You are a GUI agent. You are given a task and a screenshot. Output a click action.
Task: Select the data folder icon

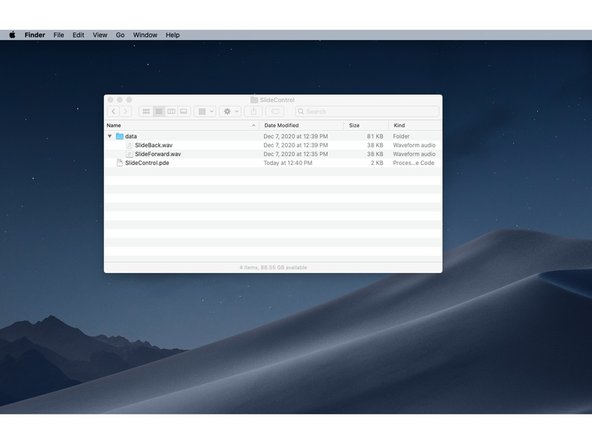tap(120, 136)
